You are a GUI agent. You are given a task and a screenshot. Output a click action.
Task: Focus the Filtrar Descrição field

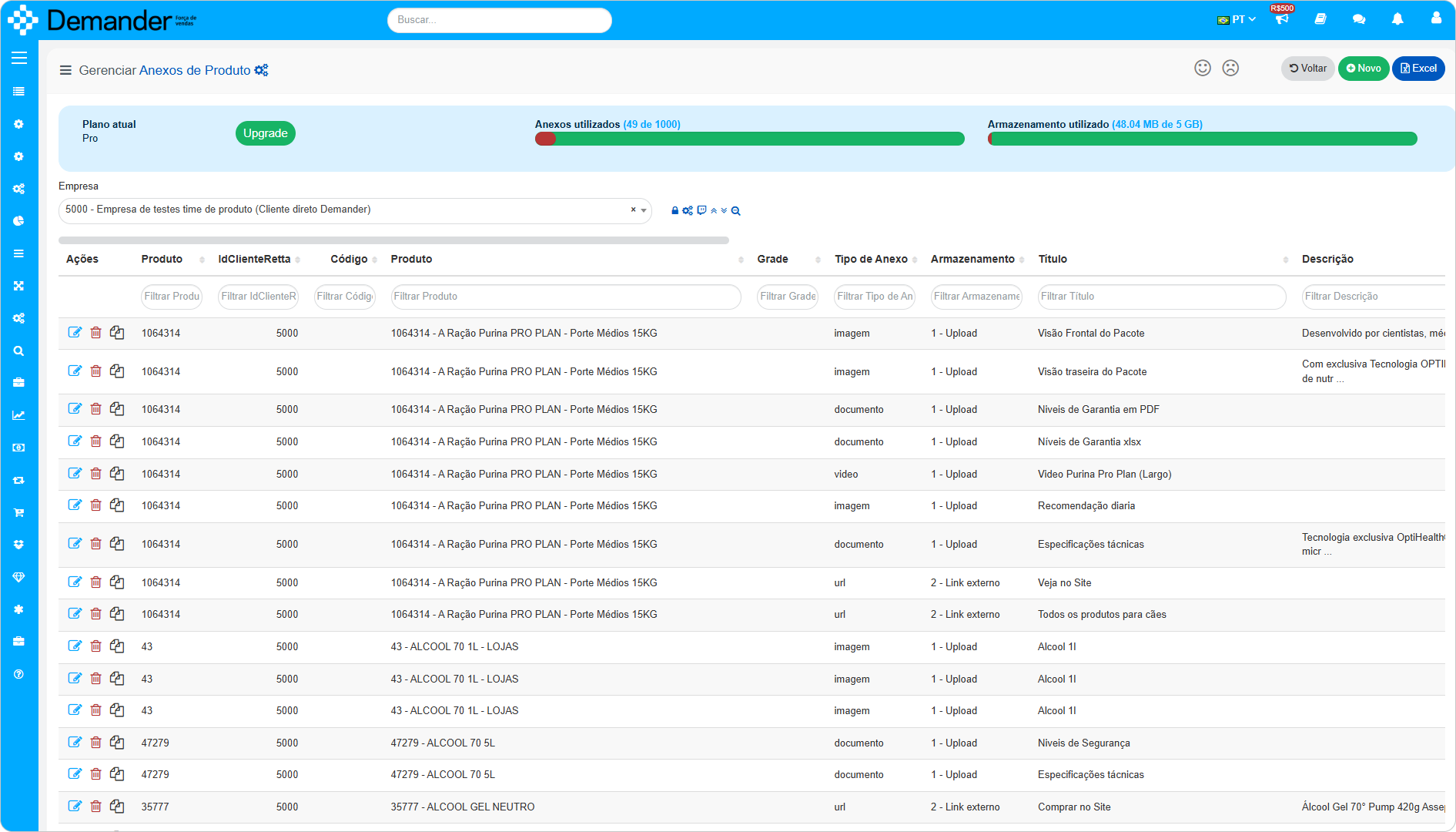click(x=1374, y=297)
